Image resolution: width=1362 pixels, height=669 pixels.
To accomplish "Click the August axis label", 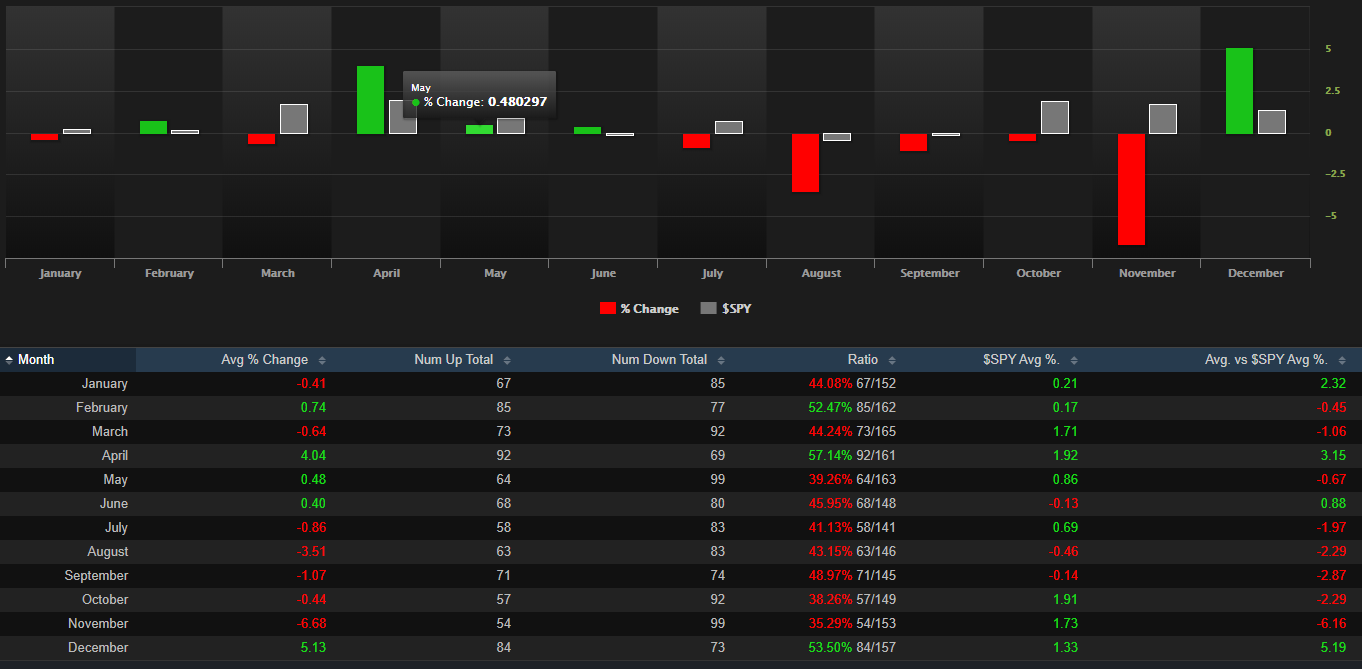I will (821, 273).
